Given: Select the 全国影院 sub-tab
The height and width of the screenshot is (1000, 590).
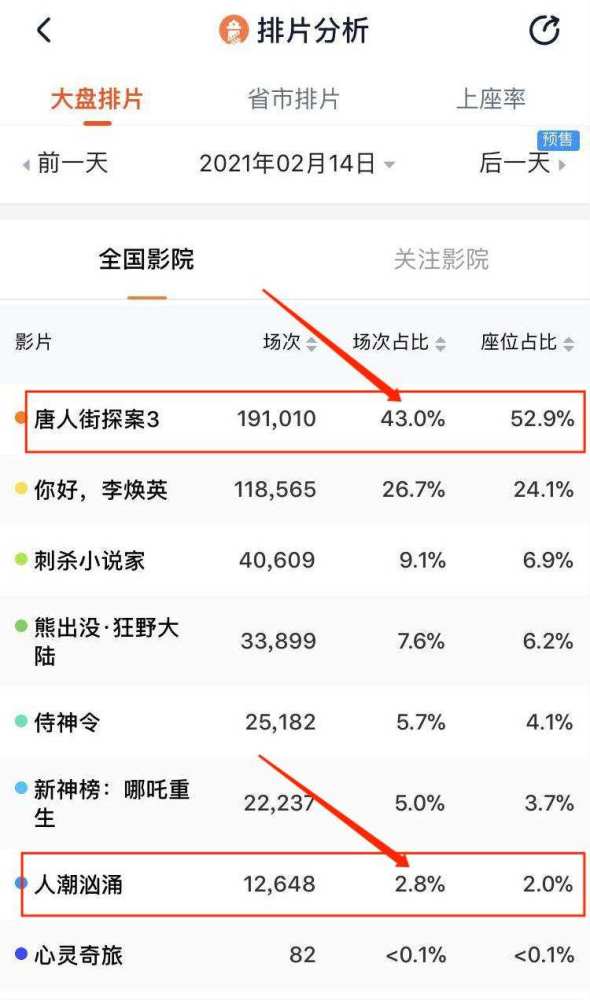Looking at the screenshot, I should [146, 259].
